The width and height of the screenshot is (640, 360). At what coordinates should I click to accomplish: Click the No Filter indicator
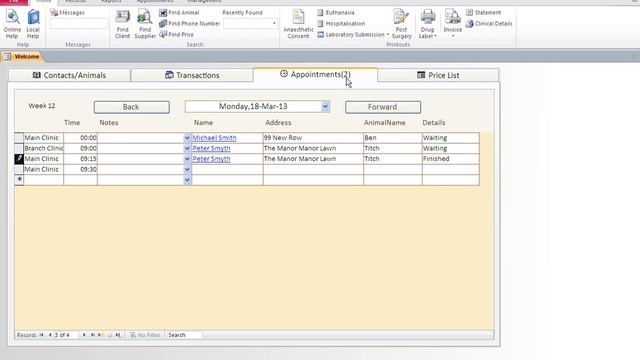[145, 335]
